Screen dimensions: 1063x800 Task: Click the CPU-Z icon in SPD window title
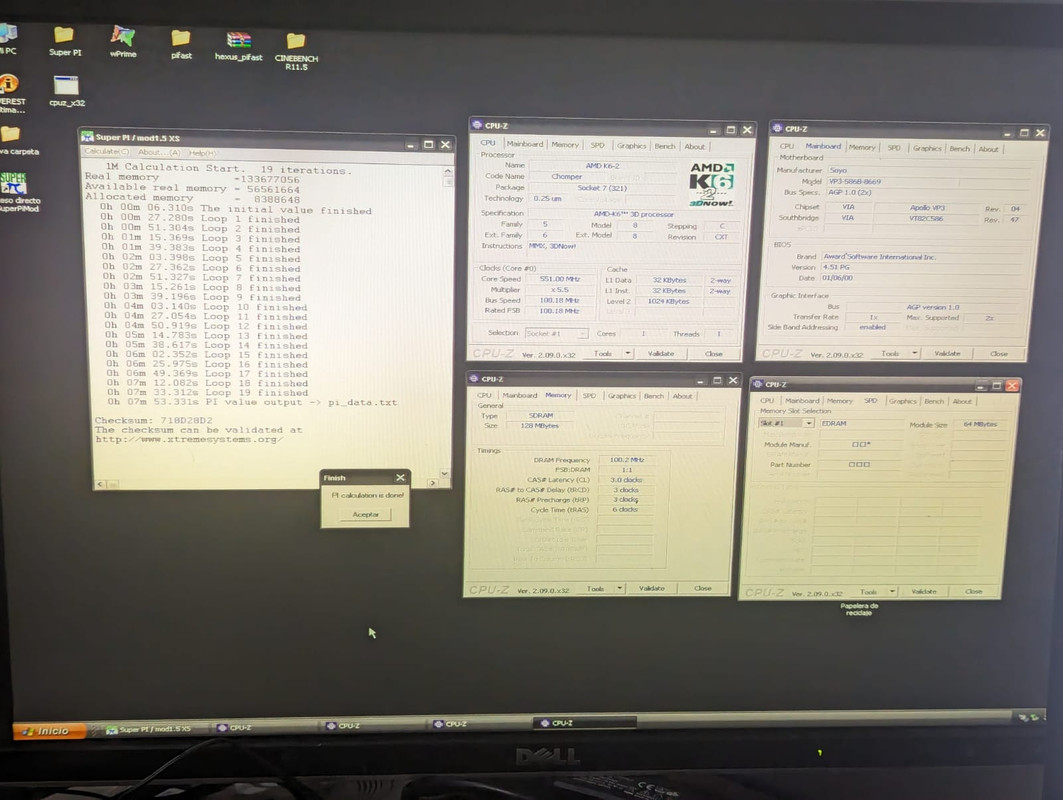758,384
